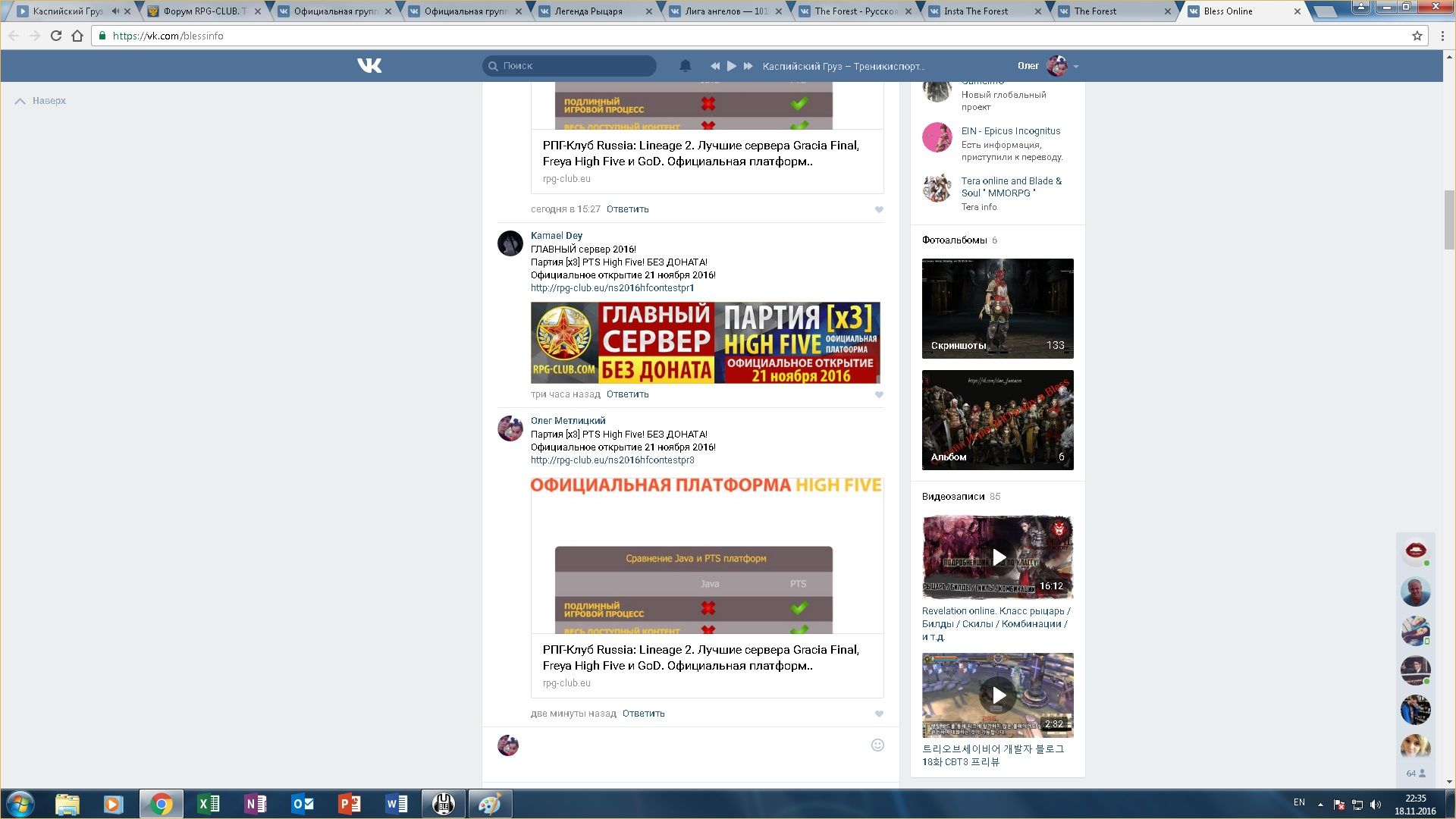Reply to the сегодня в 15:27 comment
Viewport: 1456px width, 819px height.
(627, 209)
